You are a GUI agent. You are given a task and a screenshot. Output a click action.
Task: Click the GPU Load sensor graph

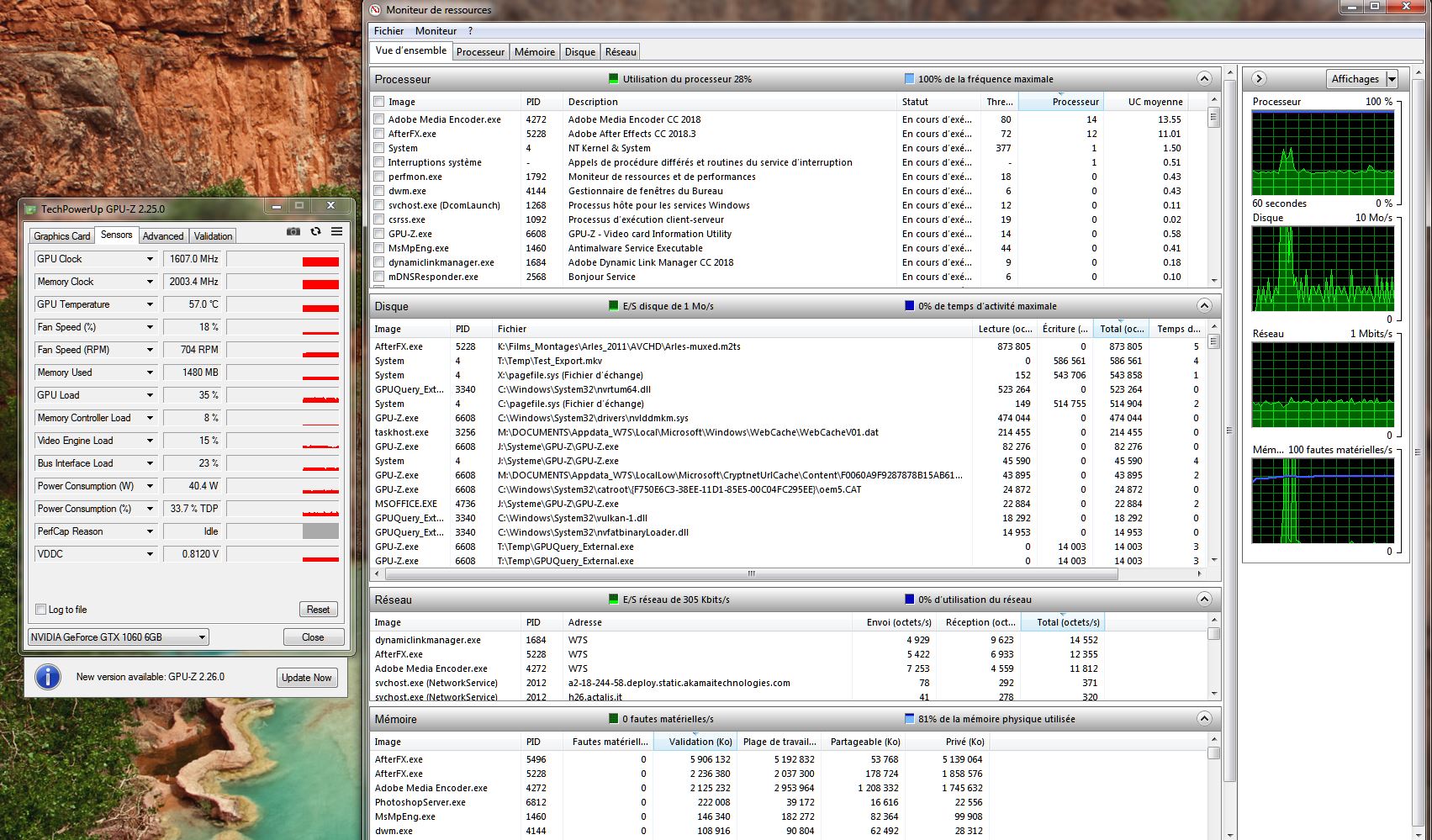click(x=283, y=395)
